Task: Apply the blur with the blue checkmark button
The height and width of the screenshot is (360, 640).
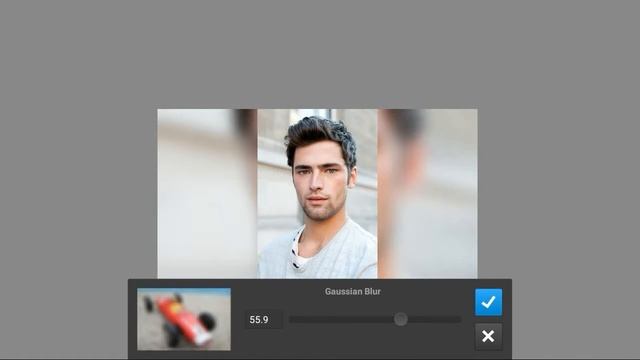Action: point(489,302)
